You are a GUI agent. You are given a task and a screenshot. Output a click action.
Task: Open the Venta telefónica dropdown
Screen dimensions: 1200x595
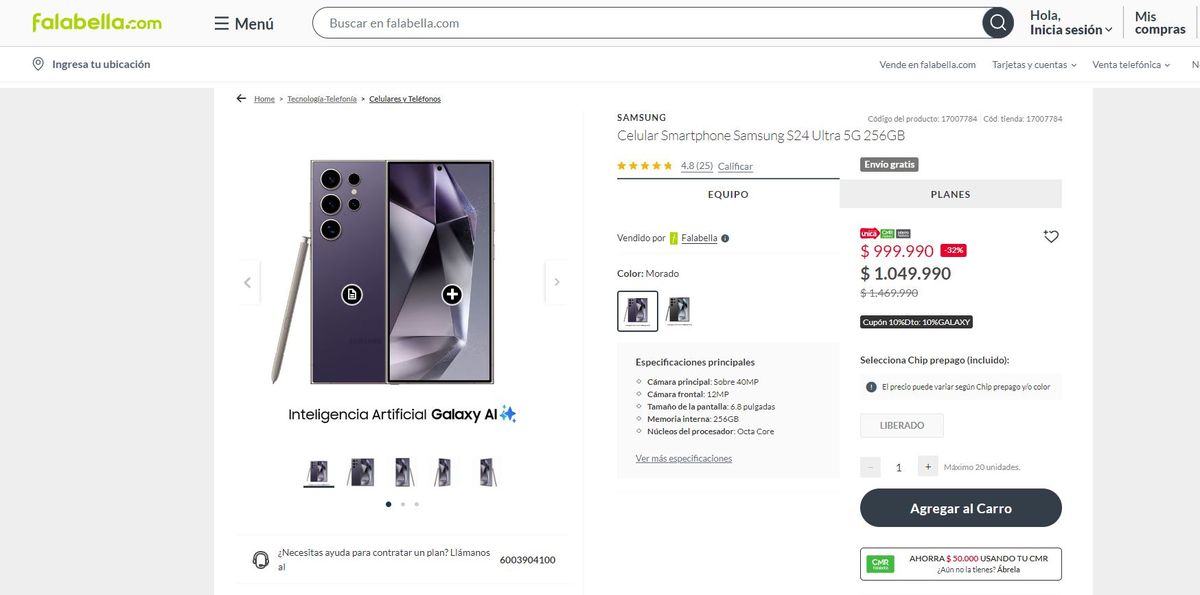tap(1131, 65)
